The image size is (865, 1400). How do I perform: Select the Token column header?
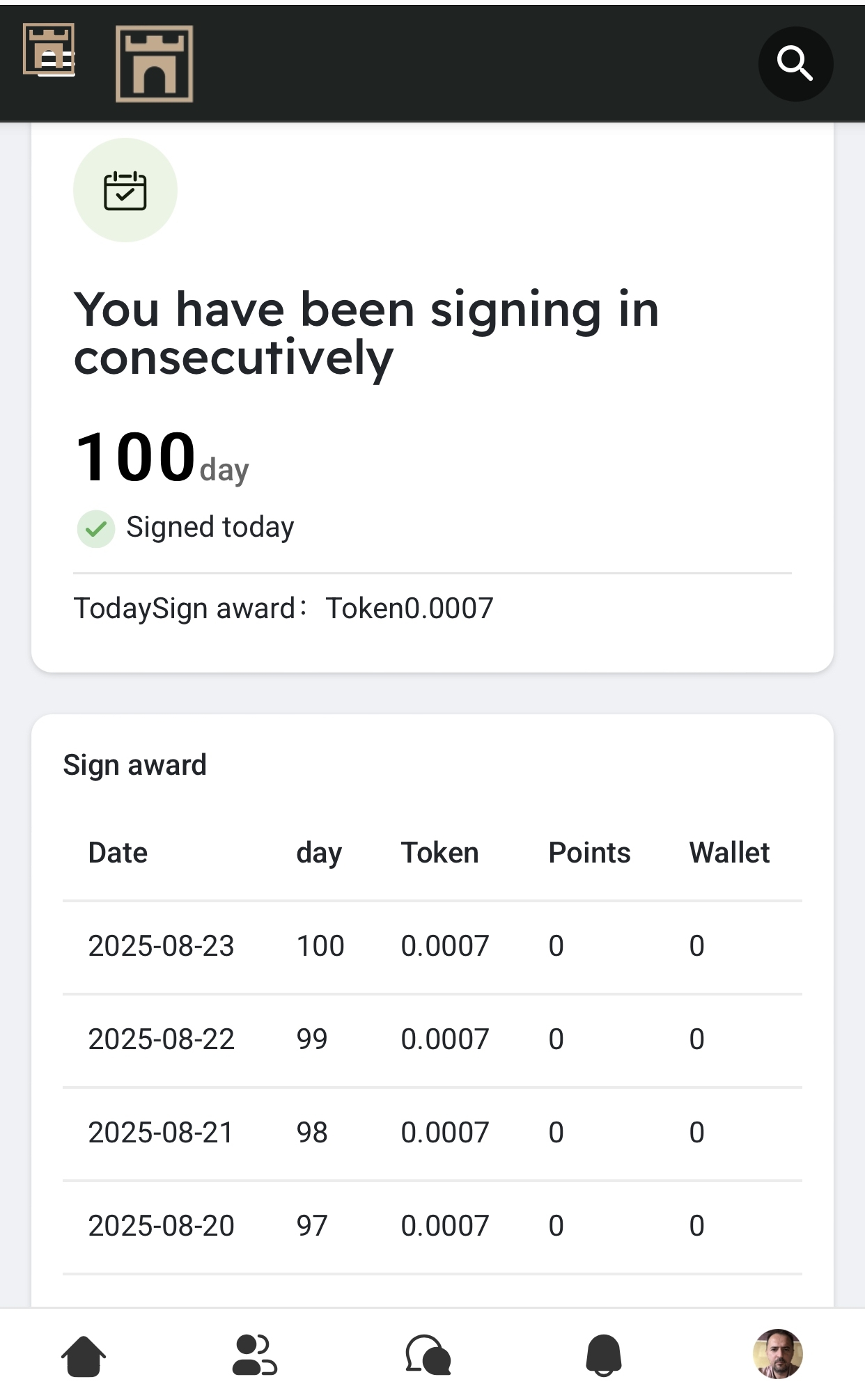click(439, 853)
